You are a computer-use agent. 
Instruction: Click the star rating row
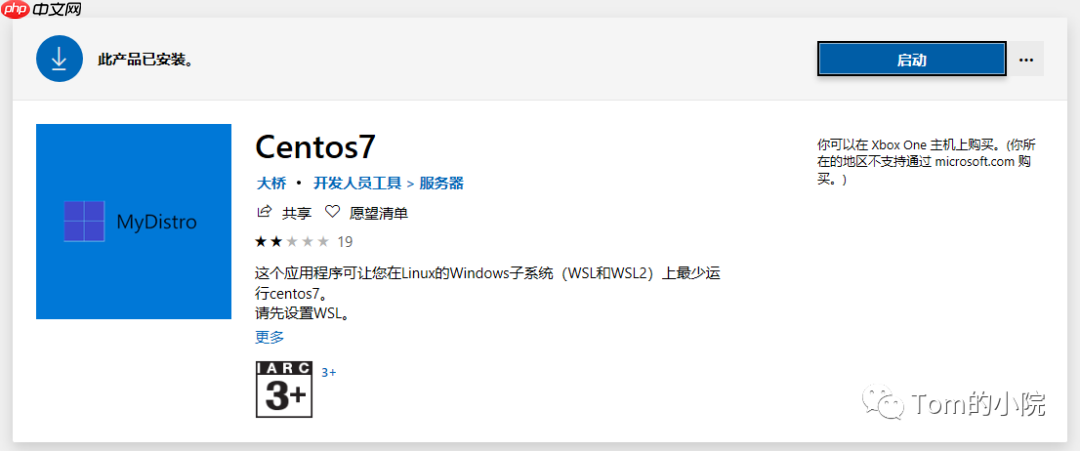(292, 242)
